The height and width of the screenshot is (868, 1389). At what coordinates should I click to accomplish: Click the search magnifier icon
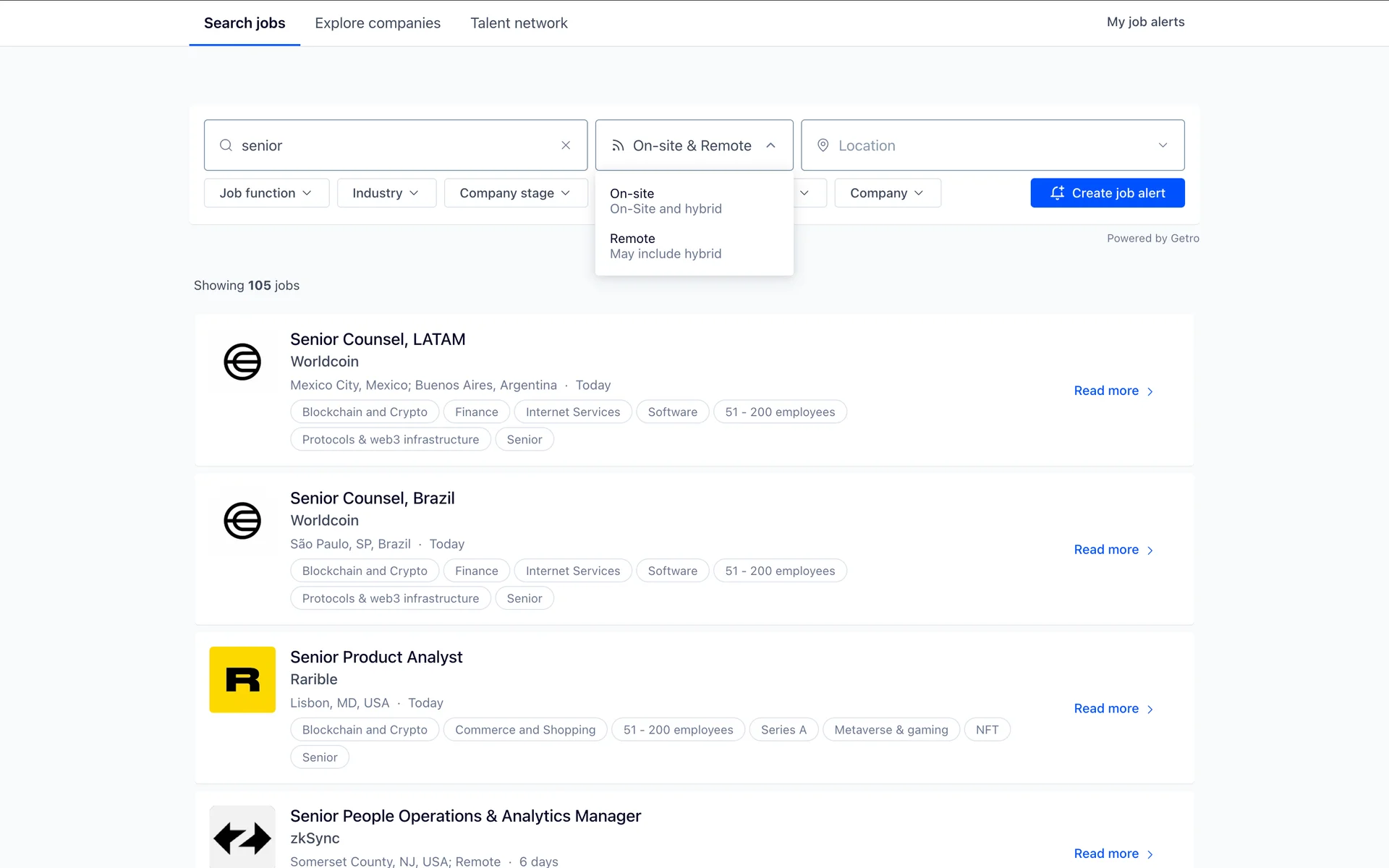(226, 145)
